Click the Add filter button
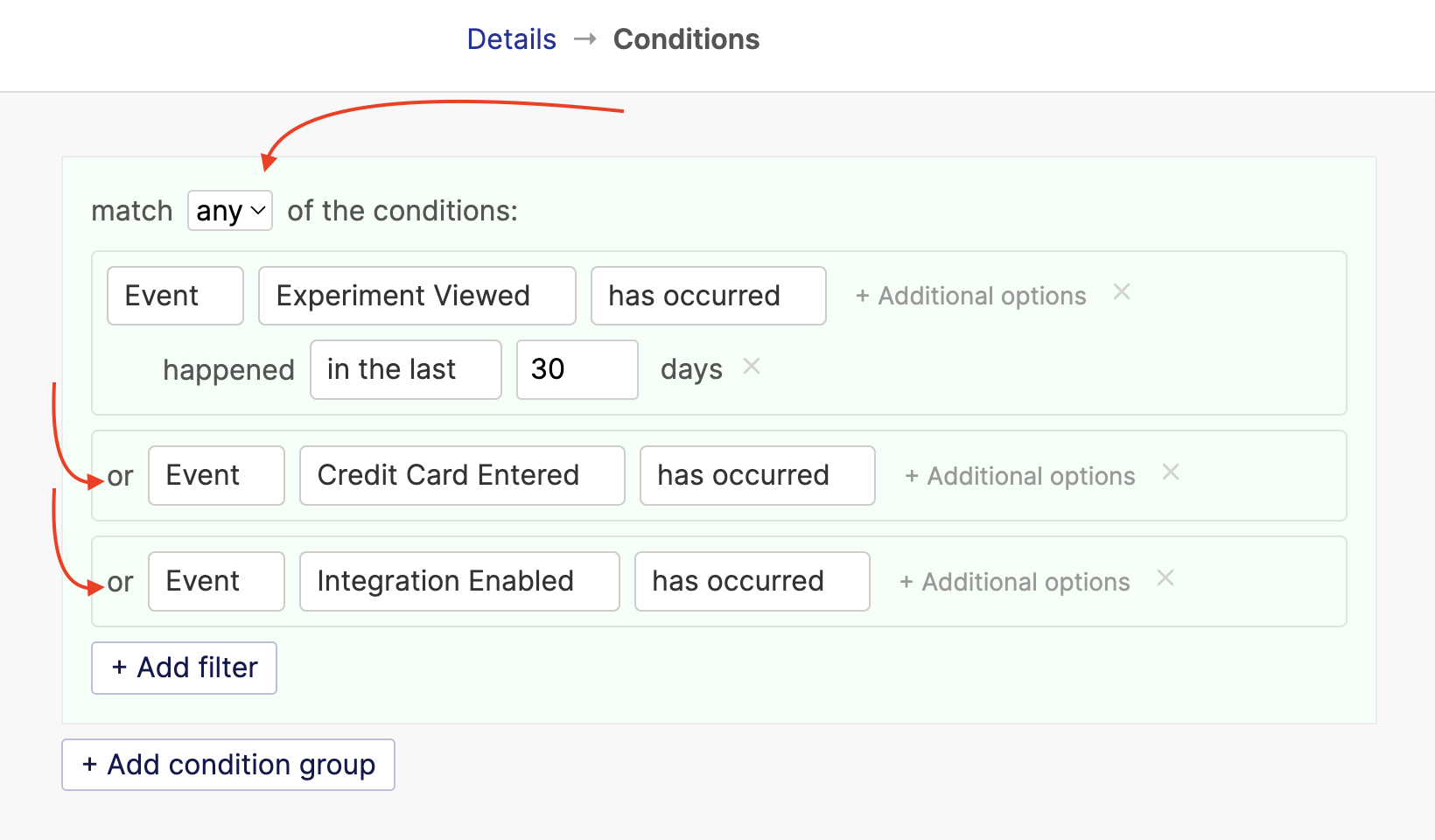1435x840 pixels. (184, 668)
